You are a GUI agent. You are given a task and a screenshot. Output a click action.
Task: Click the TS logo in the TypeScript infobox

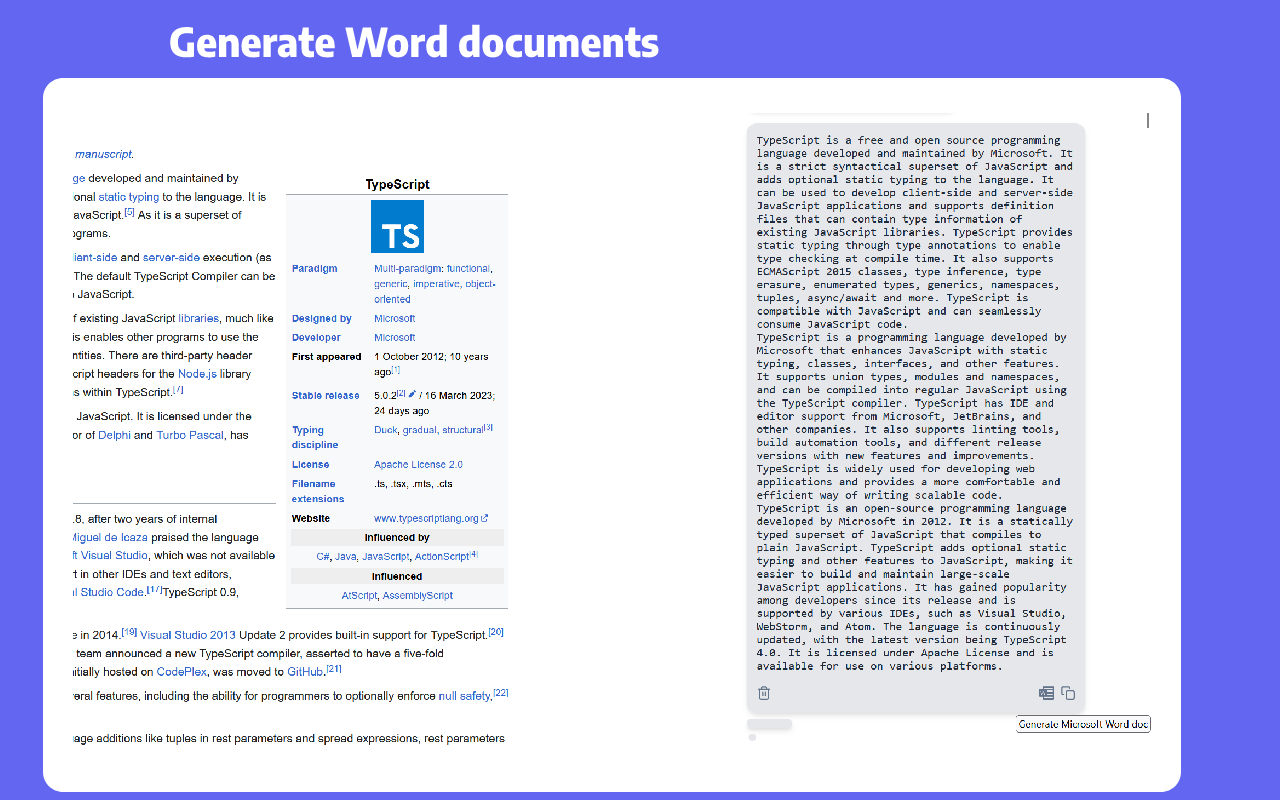pos(397,226)
